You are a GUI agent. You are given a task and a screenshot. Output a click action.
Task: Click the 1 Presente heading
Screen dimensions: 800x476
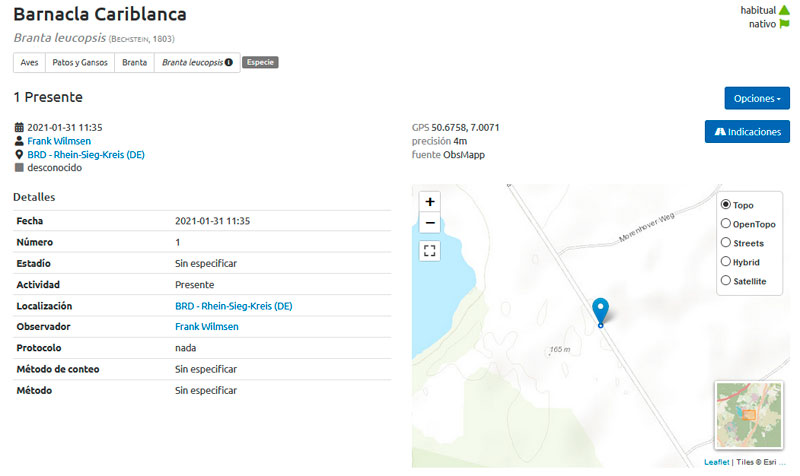click(48, 97)
